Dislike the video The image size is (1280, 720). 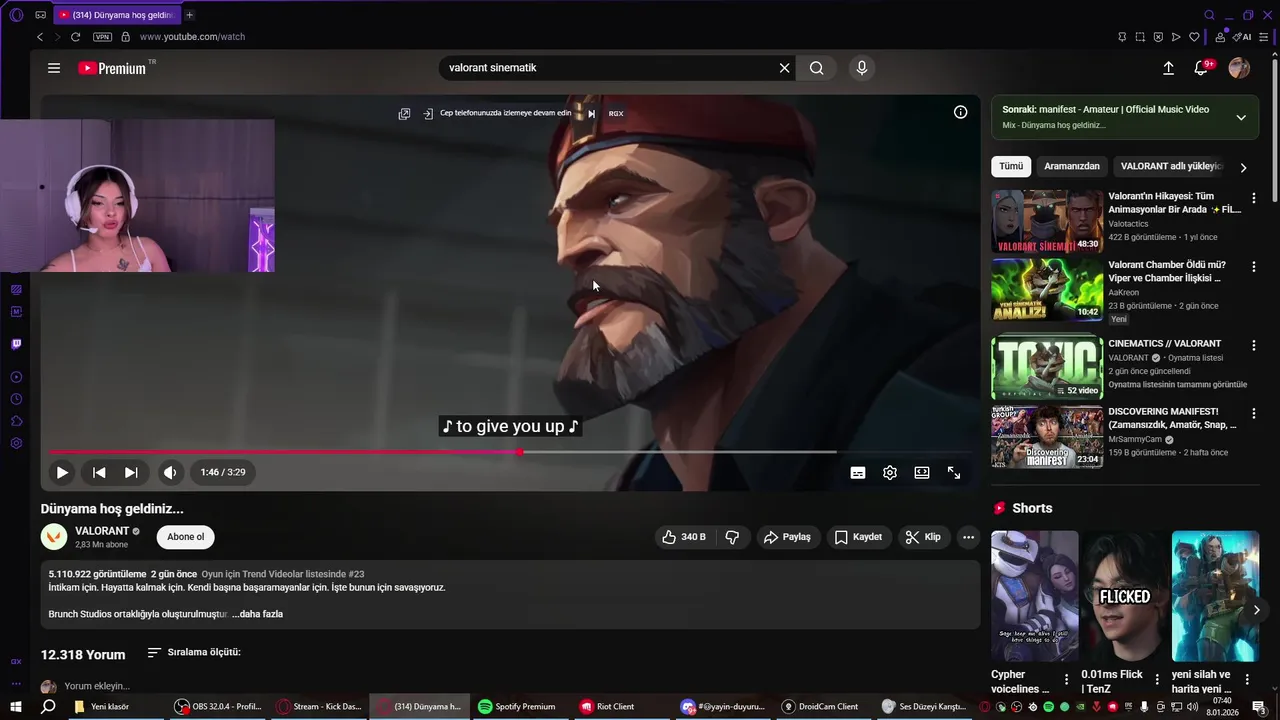coord(732,537)
